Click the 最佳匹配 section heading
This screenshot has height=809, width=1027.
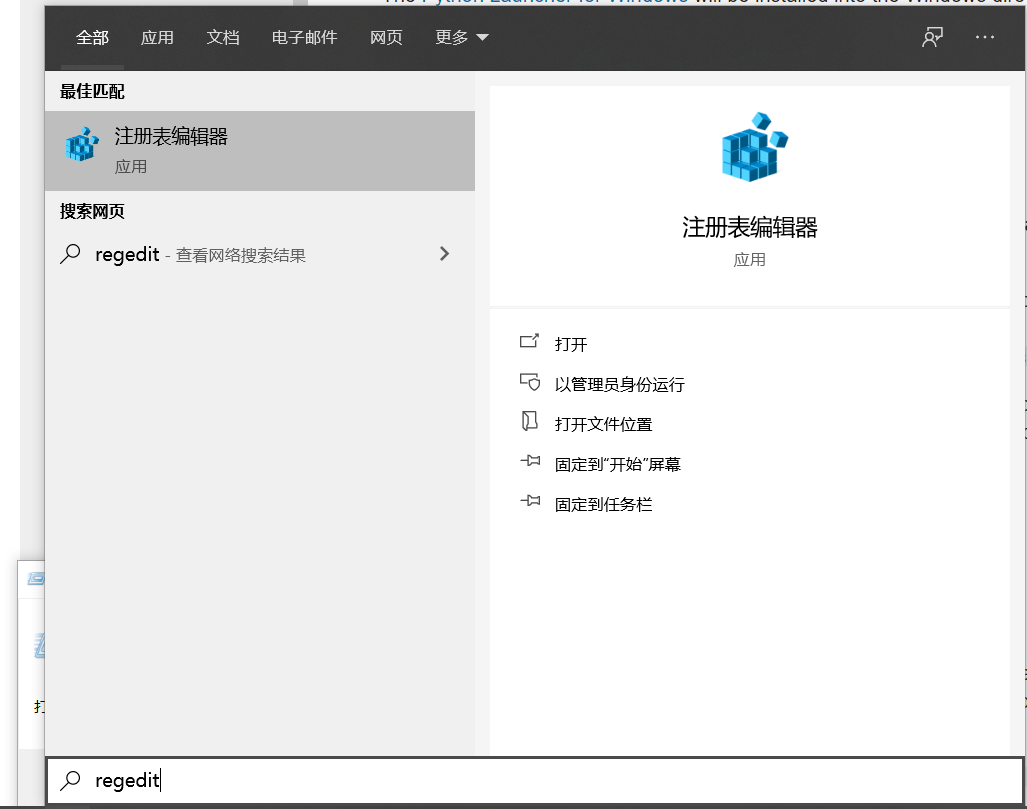click(92, 92)
